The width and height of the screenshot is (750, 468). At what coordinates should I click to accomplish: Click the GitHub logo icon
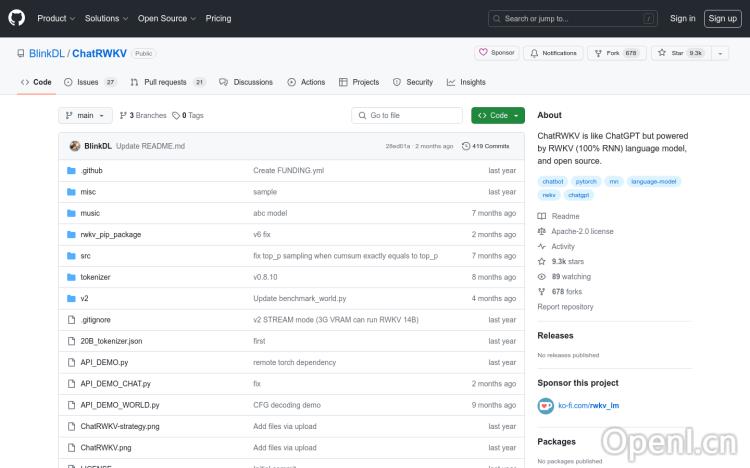17,18
